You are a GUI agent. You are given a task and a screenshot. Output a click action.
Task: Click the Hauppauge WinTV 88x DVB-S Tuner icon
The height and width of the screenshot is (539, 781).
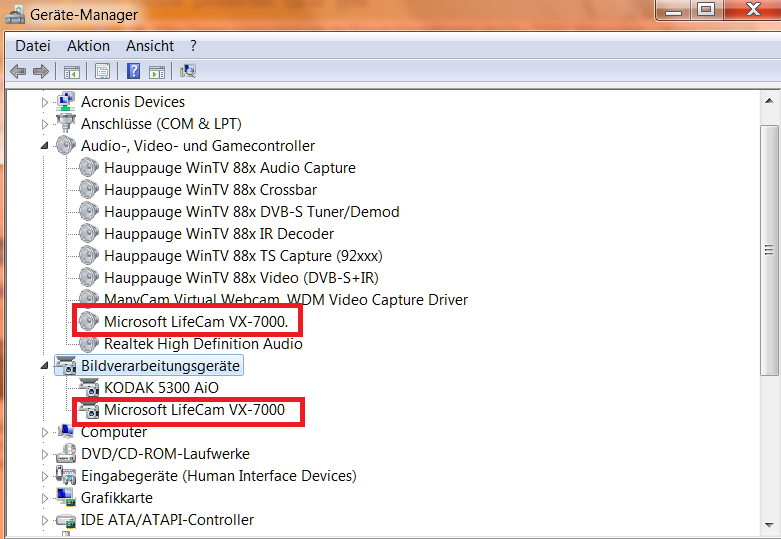coord(89,212)
